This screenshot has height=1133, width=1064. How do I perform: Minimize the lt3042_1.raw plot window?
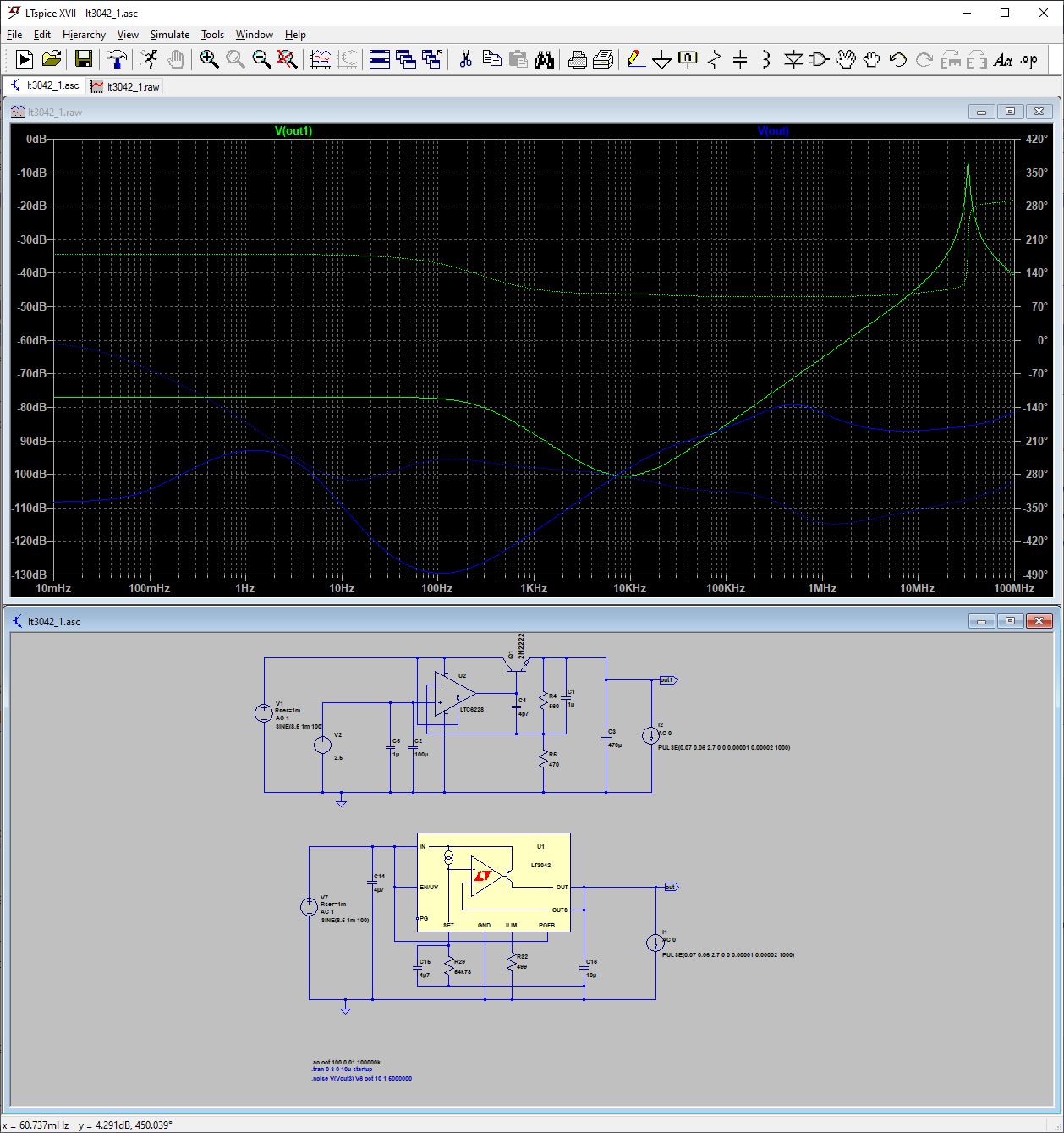click(982, 112)
